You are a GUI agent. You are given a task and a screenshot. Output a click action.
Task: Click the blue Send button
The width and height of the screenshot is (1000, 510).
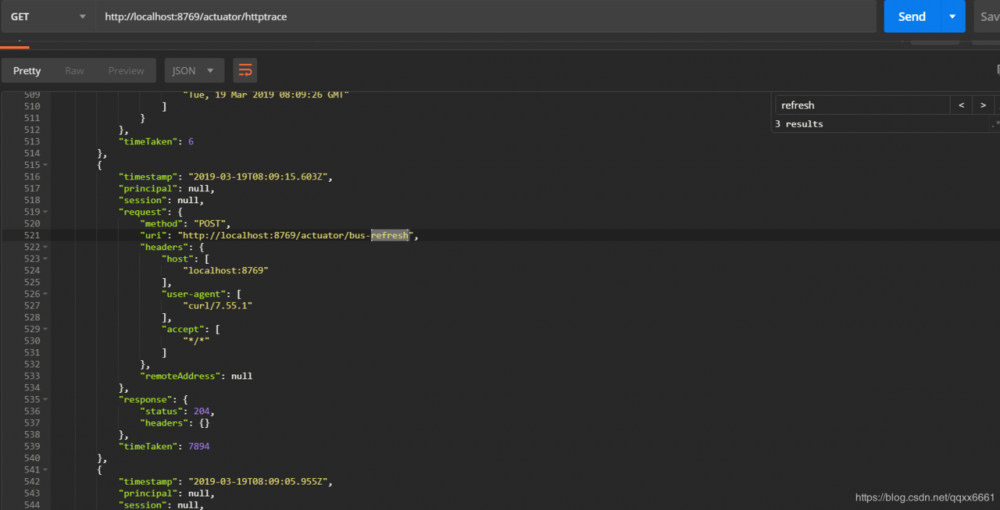911,16
